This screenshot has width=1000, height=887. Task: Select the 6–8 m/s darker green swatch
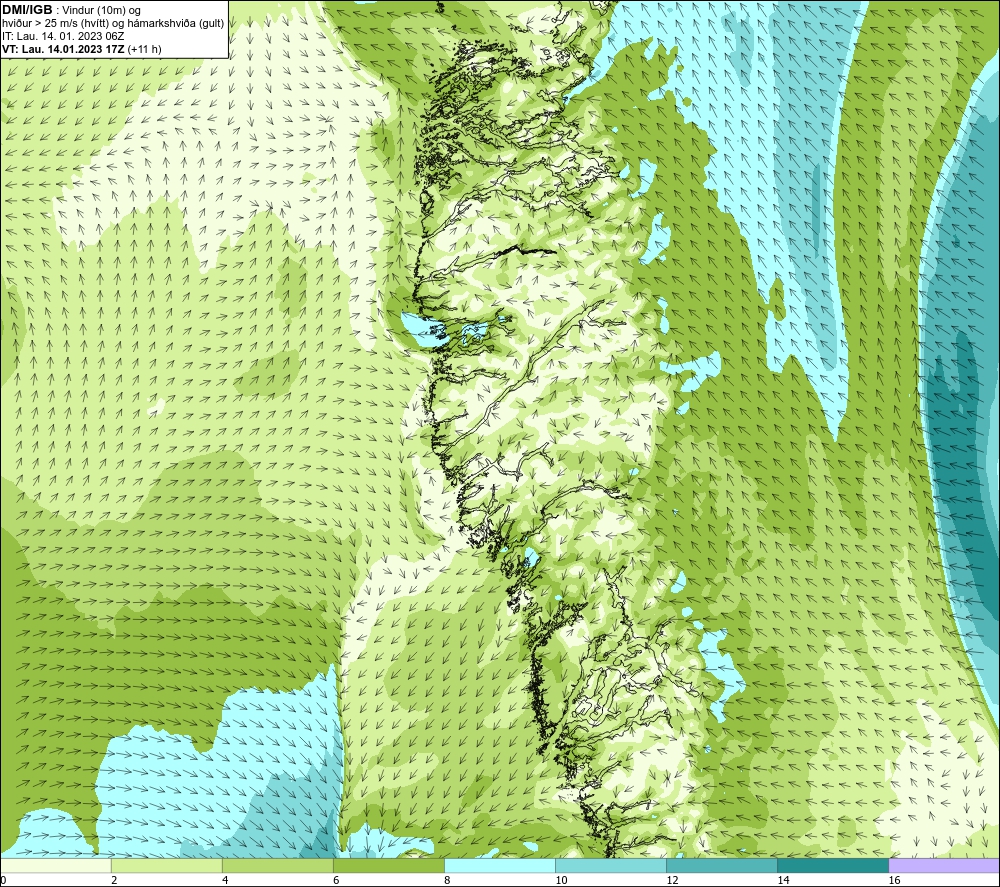[x=388, y=865]
